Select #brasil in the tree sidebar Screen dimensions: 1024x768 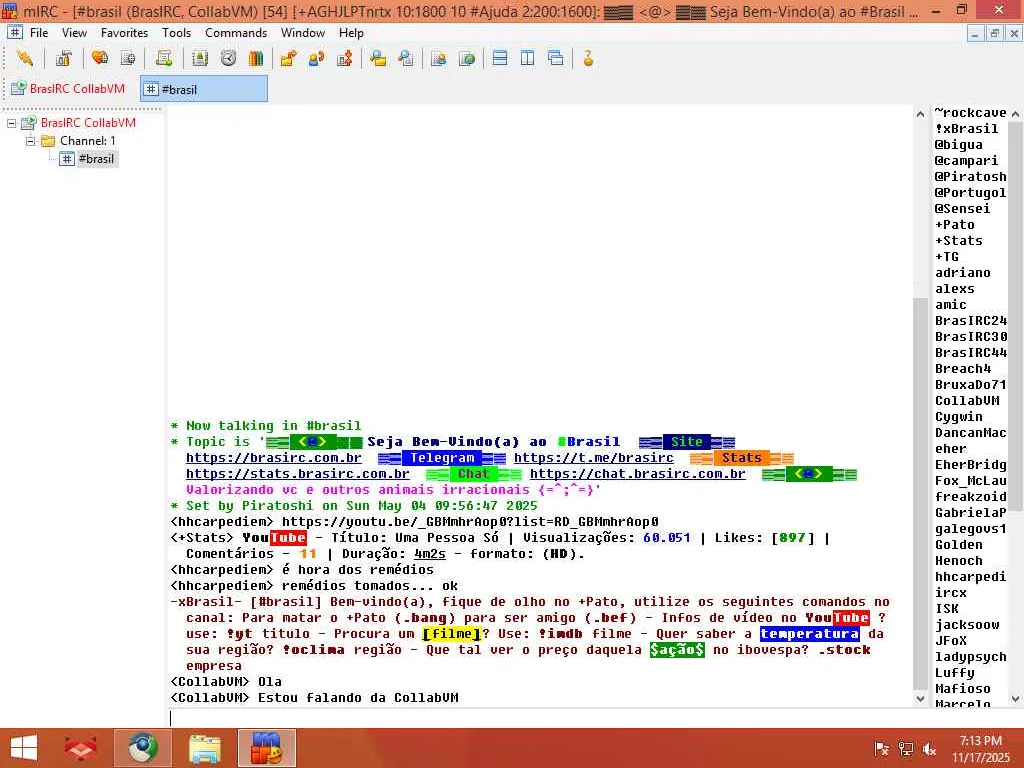coord(96,159)
